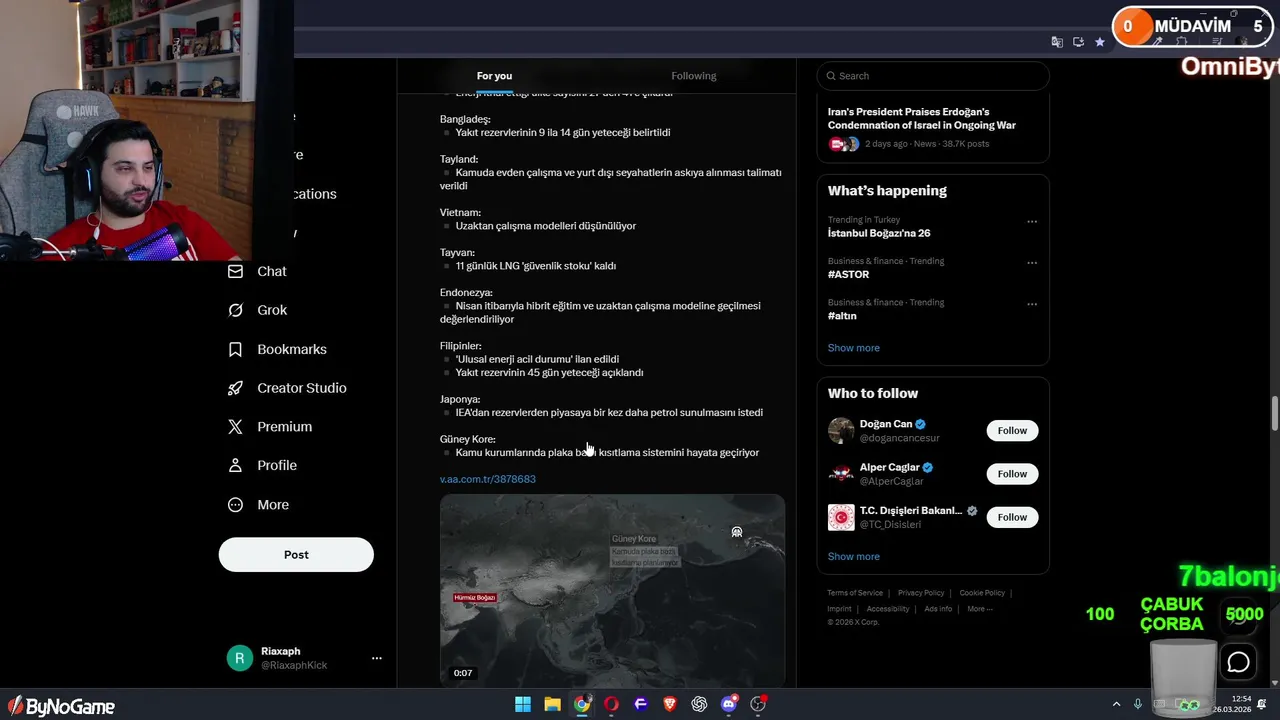The width and height of the screenshot is (1280, 720).
Task: Open the More menu in sidebar
Action: (258, 505)
